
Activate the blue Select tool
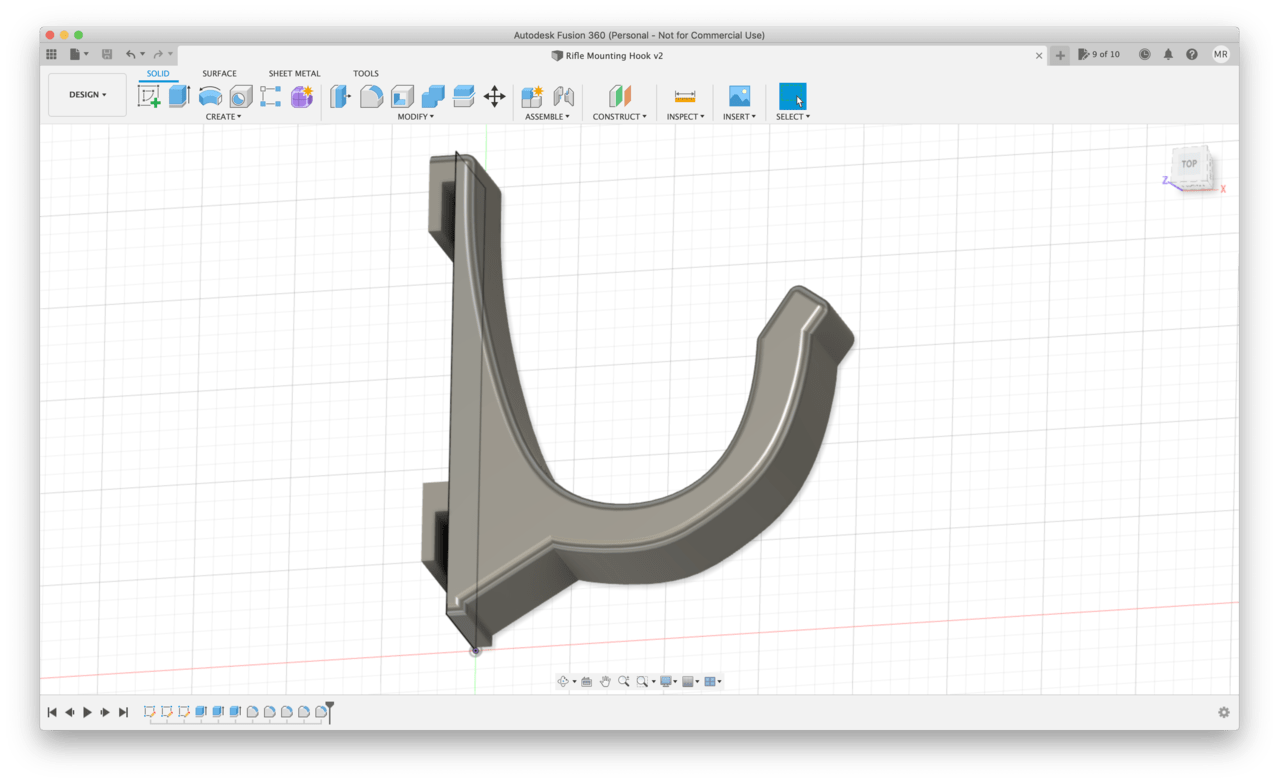pos(793,96)
